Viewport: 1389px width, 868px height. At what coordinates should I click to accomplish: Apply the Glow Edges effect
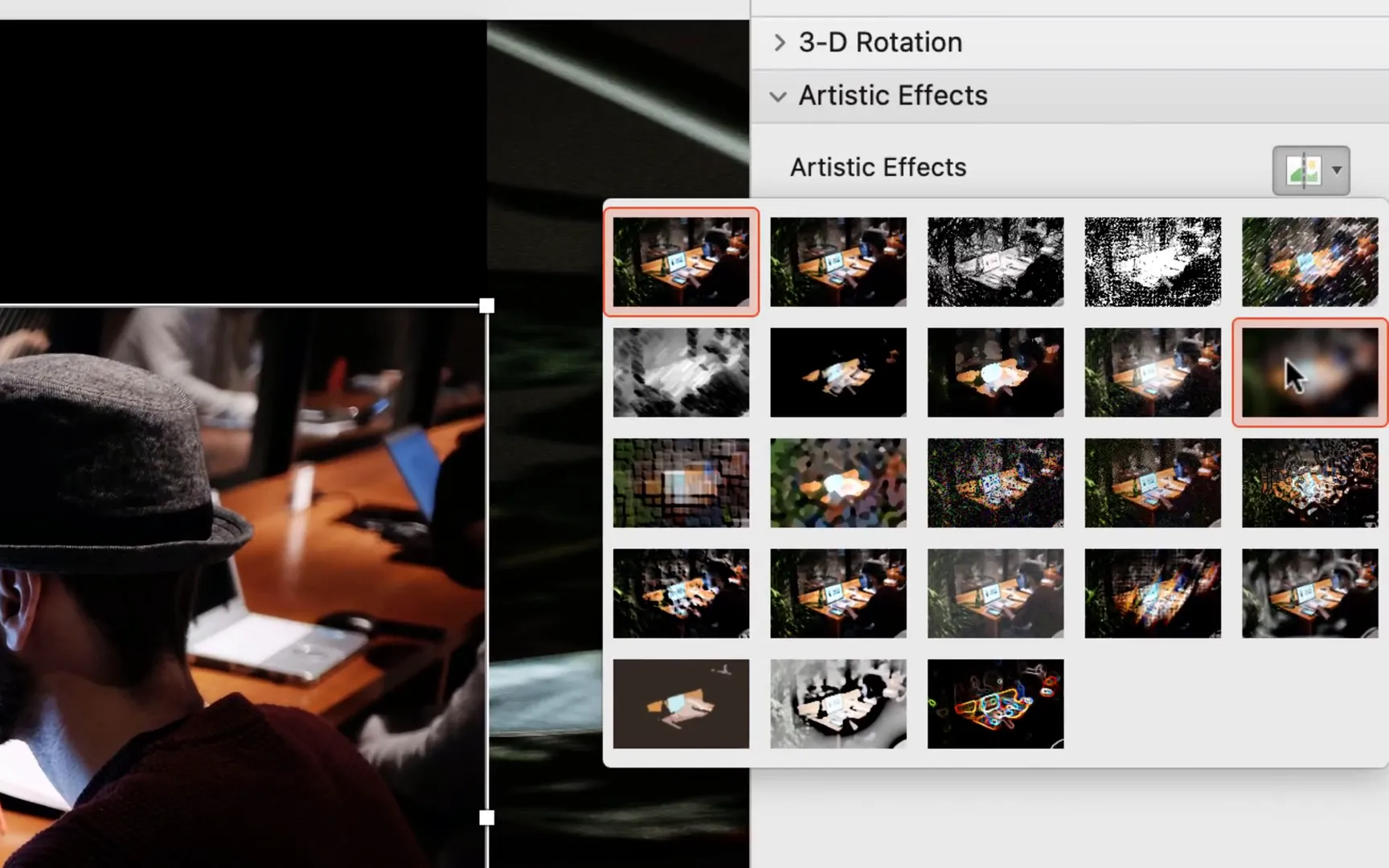click(996, 703)
